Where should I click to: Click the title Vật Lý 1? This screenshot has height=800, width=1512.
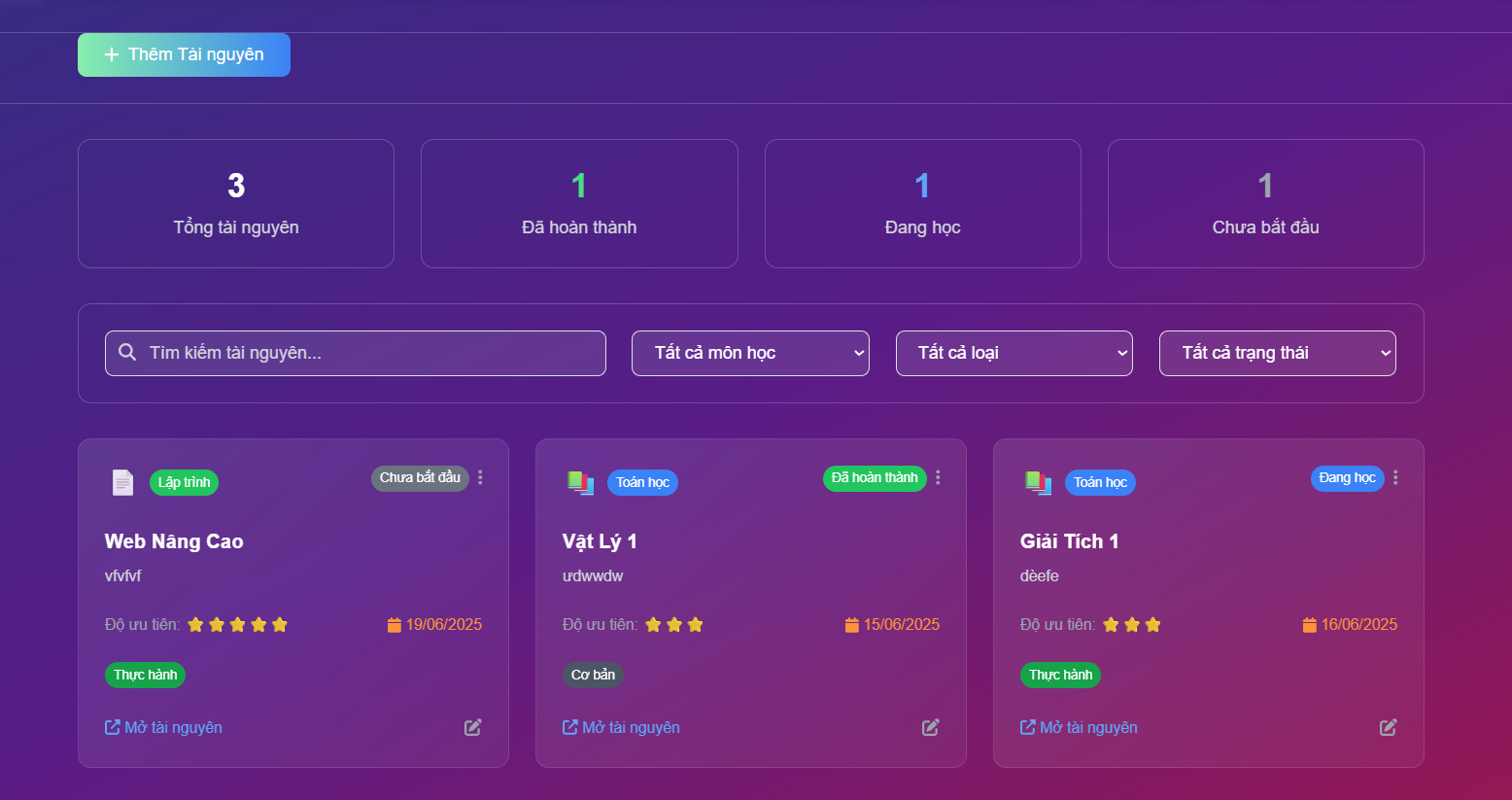[600, 541]
